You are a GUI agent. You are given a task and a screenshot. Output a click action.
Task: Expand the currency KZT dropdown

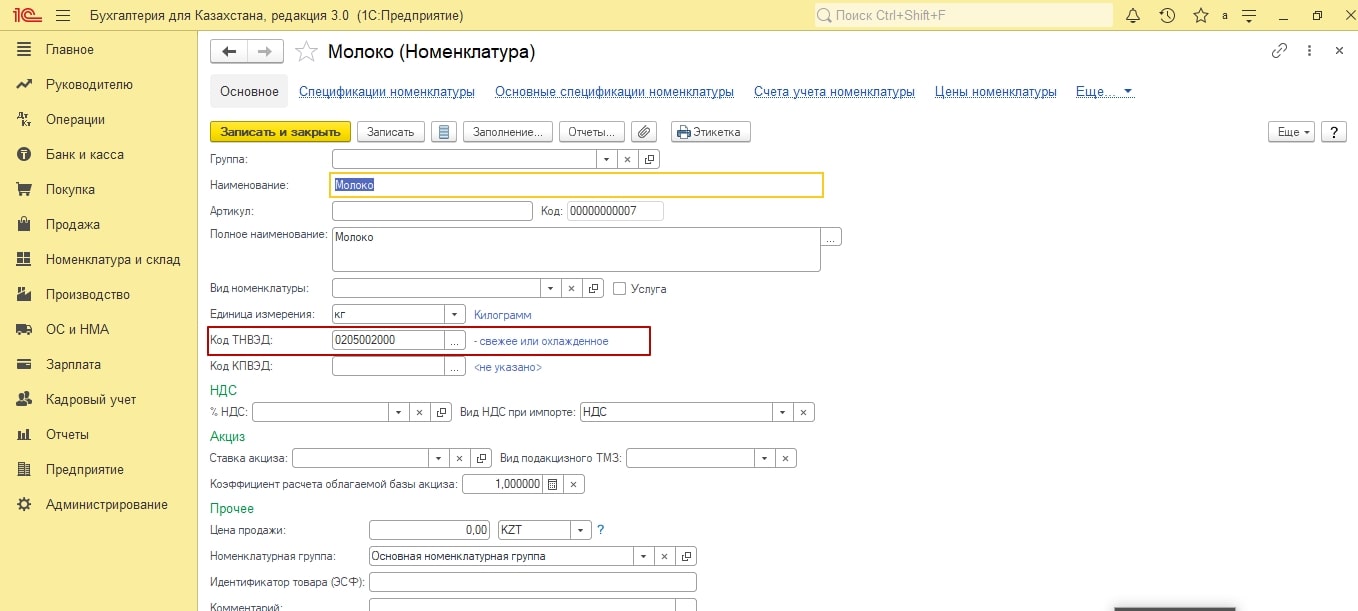point(580,530)
